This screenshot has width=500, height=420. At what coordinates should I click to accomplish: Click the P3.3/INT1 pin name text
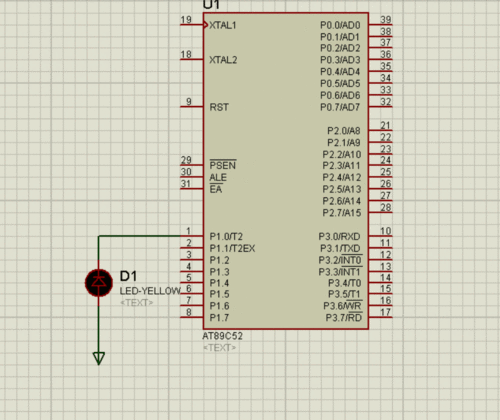(x=340, y=272)
